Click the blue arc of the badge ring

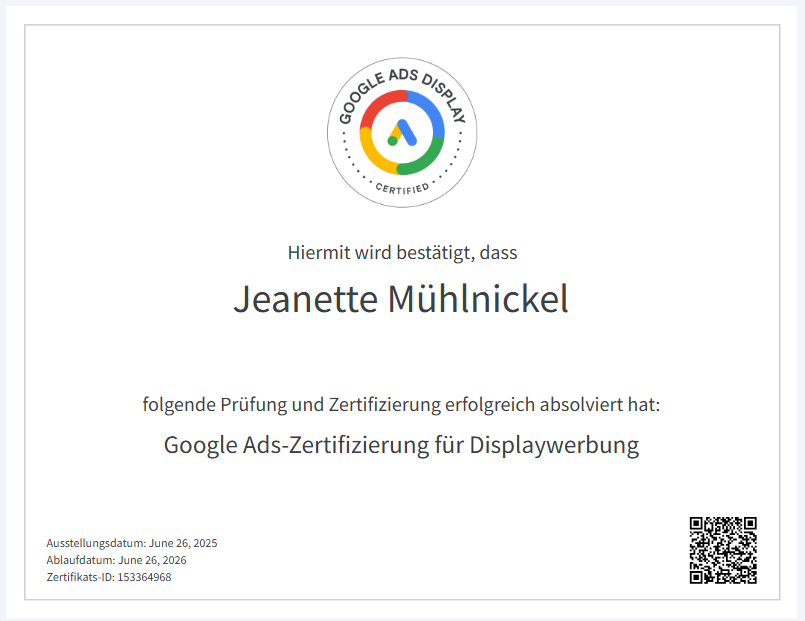[x=431, y=108]
